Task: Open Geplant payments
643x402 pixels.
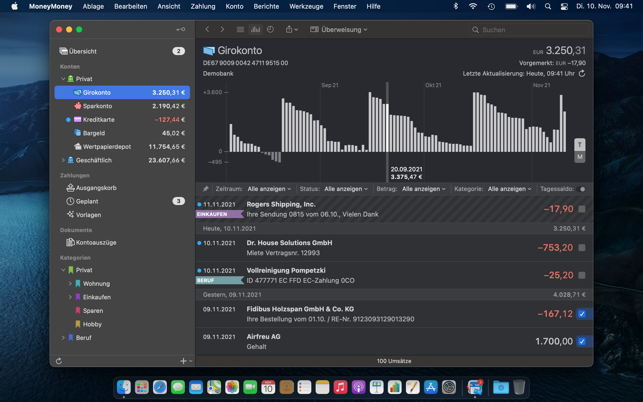Action: (x=122, y=201)
